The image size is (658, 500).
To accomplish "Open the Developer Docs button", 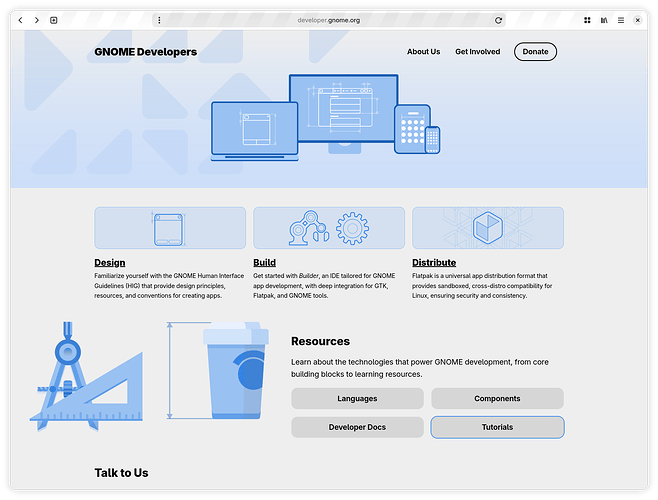I will [x=358, y=427].
